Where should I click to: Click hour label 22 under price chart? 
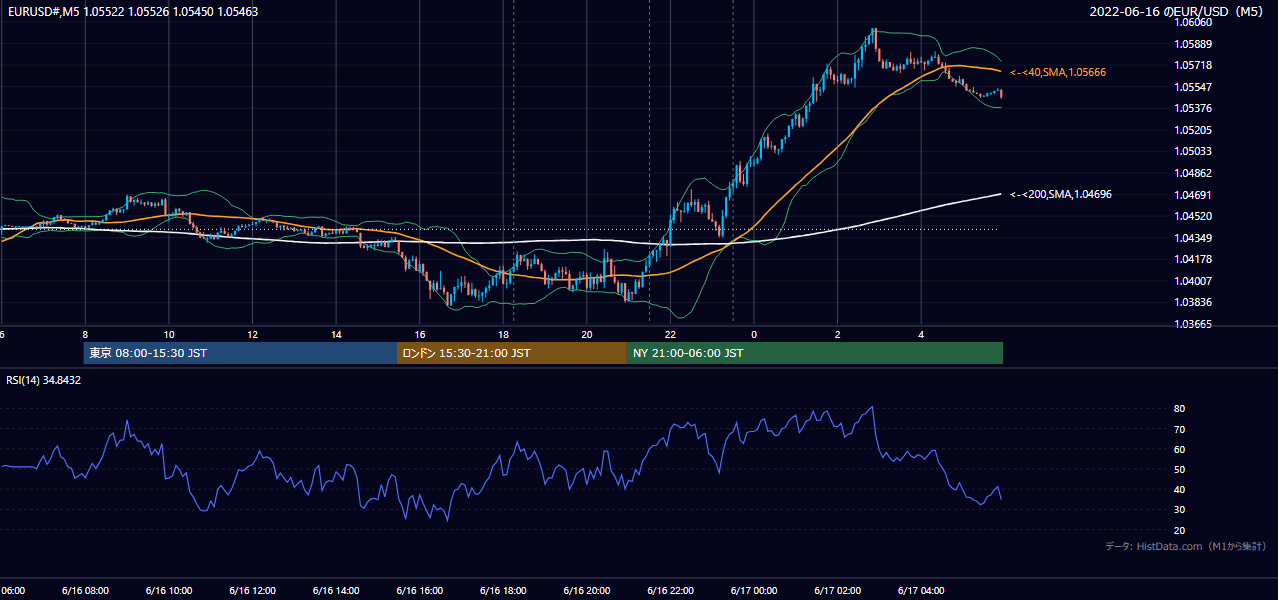[x=670, y=334]
